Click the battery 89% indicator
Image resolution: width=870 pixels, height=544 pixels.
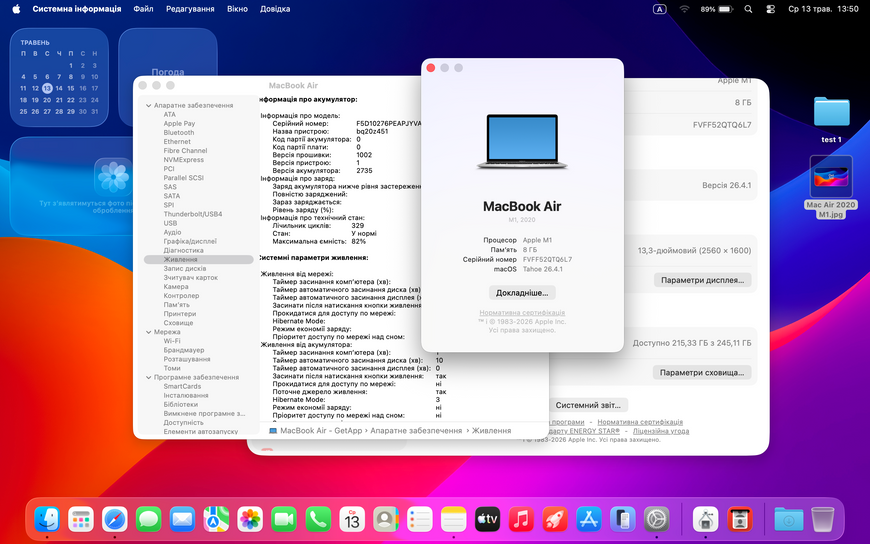717,9
